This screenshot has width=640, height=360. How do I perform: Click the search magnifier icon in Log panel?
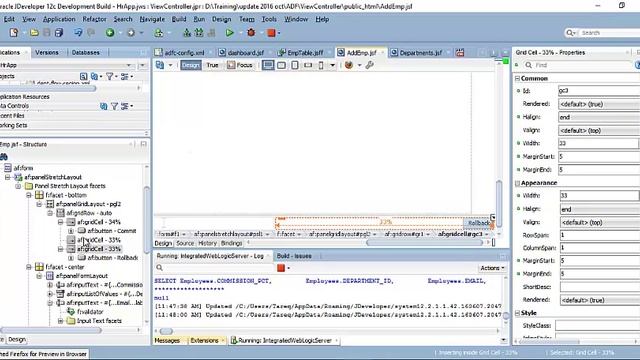(160, 268)
